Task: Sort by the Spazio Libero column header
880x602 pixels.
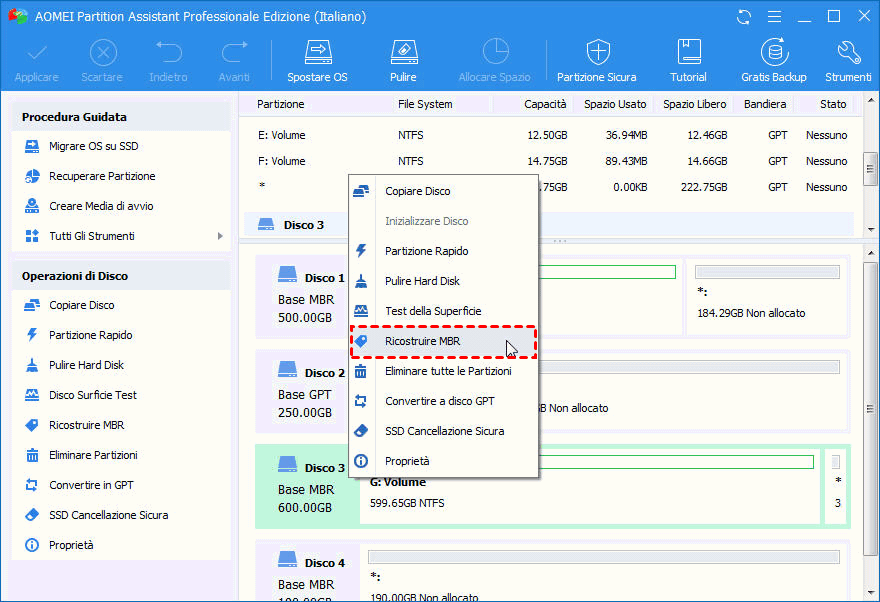Action: (x=694, y=104)
